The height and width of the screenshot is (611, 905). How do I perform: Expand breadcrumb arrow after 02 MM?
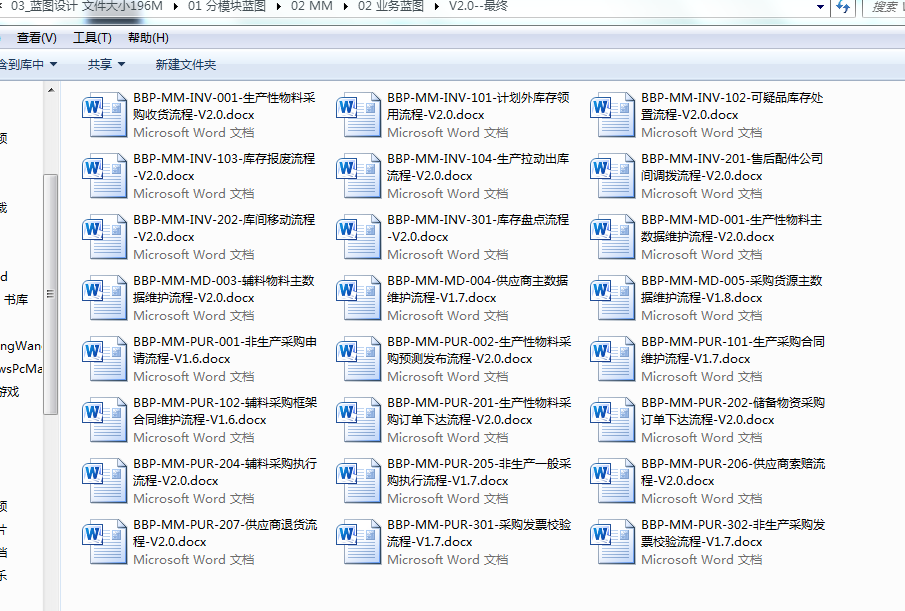click(x=345, y=8)
